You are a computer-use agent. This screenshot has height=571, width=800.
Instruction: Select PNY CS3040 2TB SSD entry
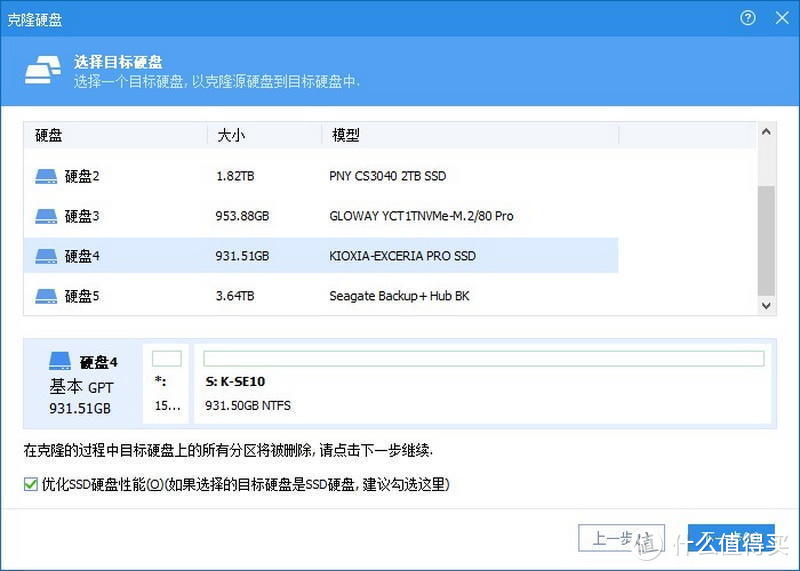click(x=388, y=176)
